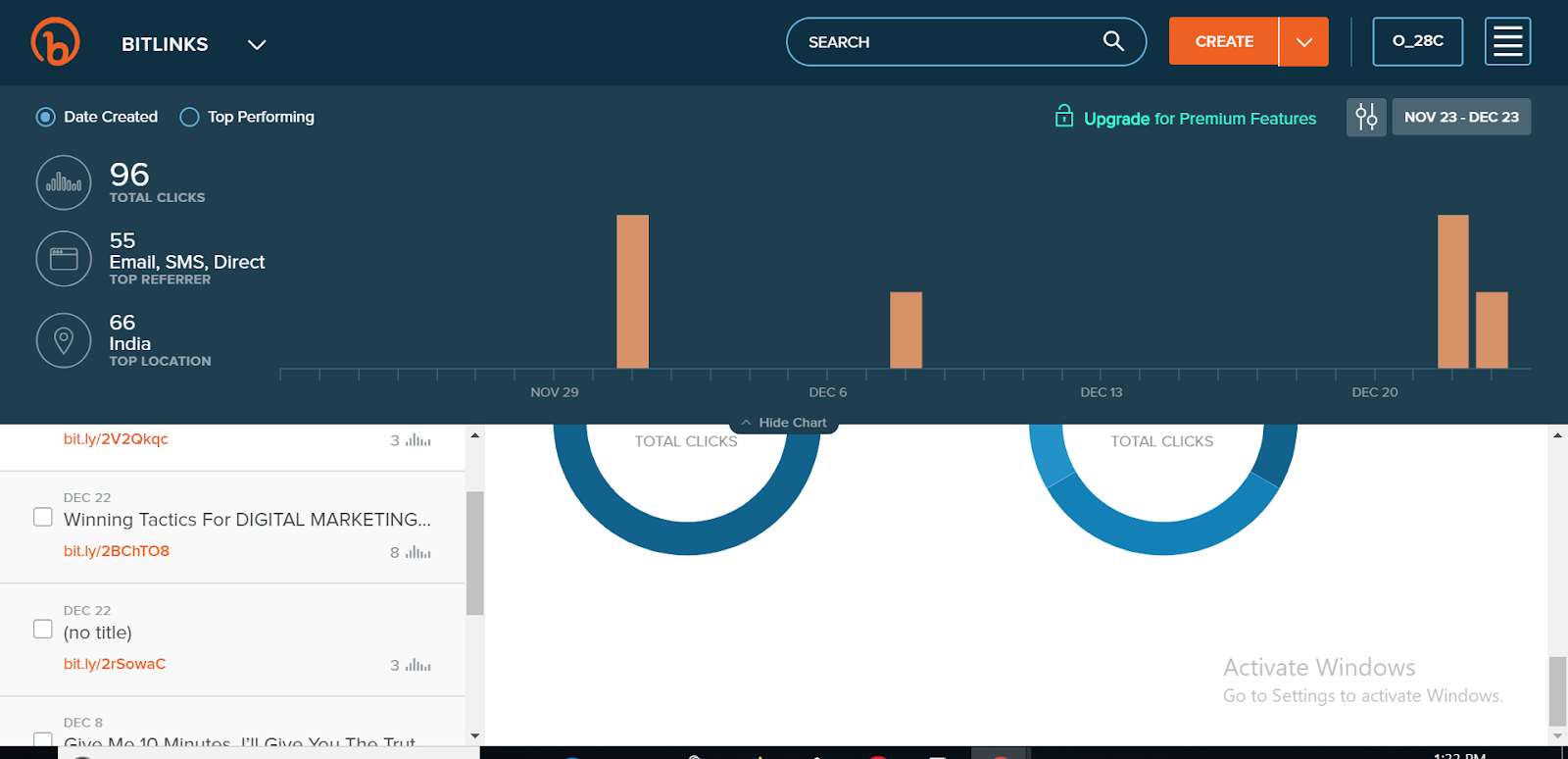Click page scrollbar up arrow at right
Viewport: 1568px width, 759px height.
click(1557, 434)
